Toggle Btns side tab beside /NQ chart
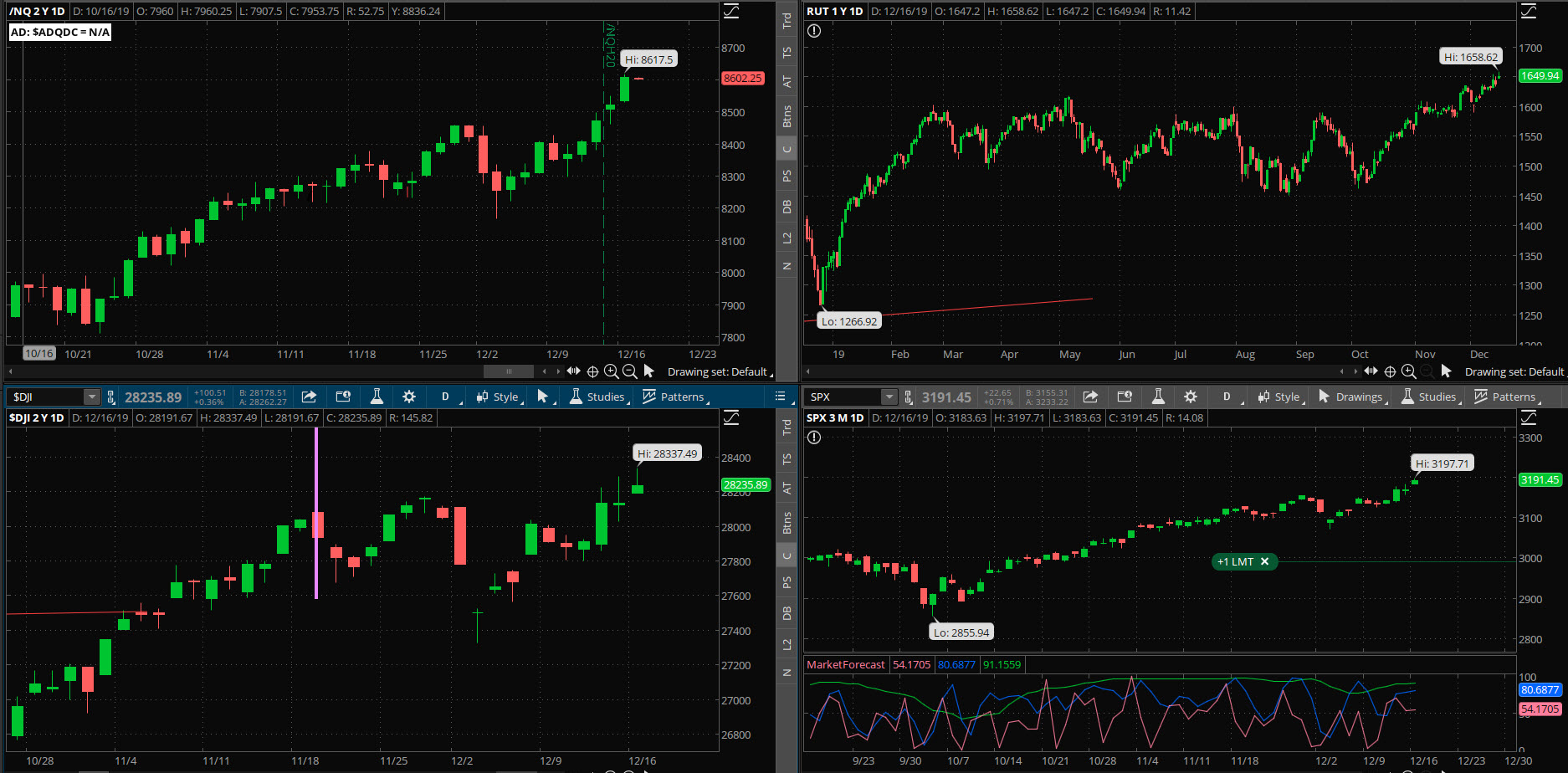The height and width of the screenshot is (773, 1568). (787, 115)
